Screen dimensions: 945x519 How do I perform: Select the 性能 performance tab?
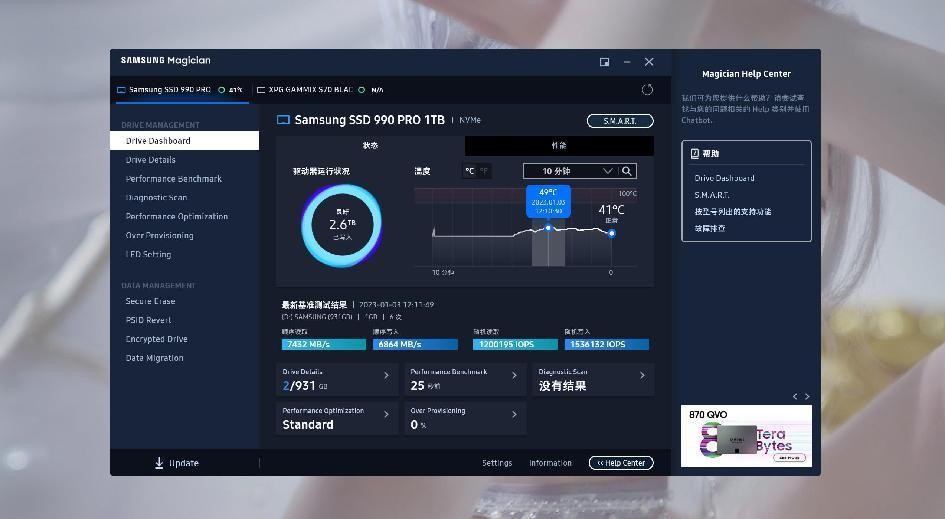[559, 146]
